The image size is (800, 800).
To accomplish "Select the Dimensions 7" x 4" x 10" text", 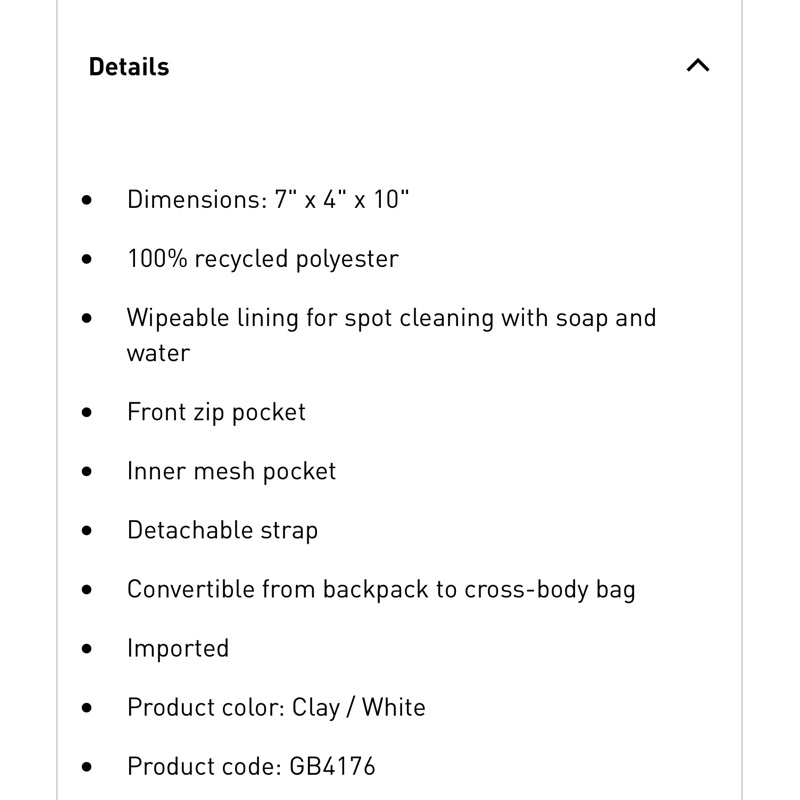I will point(268,199).
